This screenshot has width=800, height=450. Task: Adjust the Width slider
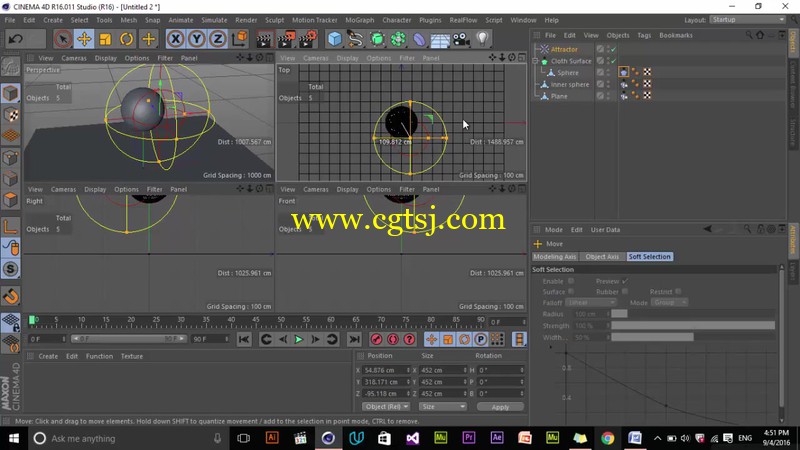tap(693, 337)
